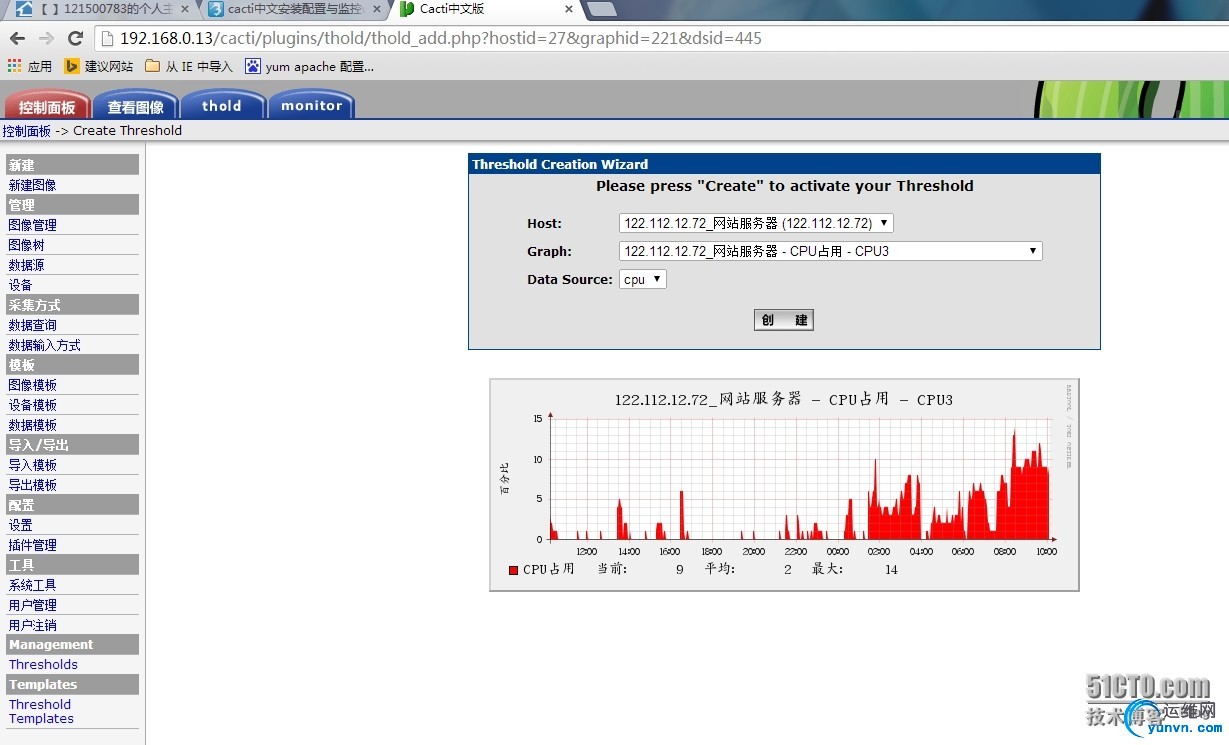Switch to the cacti中文安装配置与监控 tab
The height and width of the screenshot is (745, 1229).
coord(294,9)
